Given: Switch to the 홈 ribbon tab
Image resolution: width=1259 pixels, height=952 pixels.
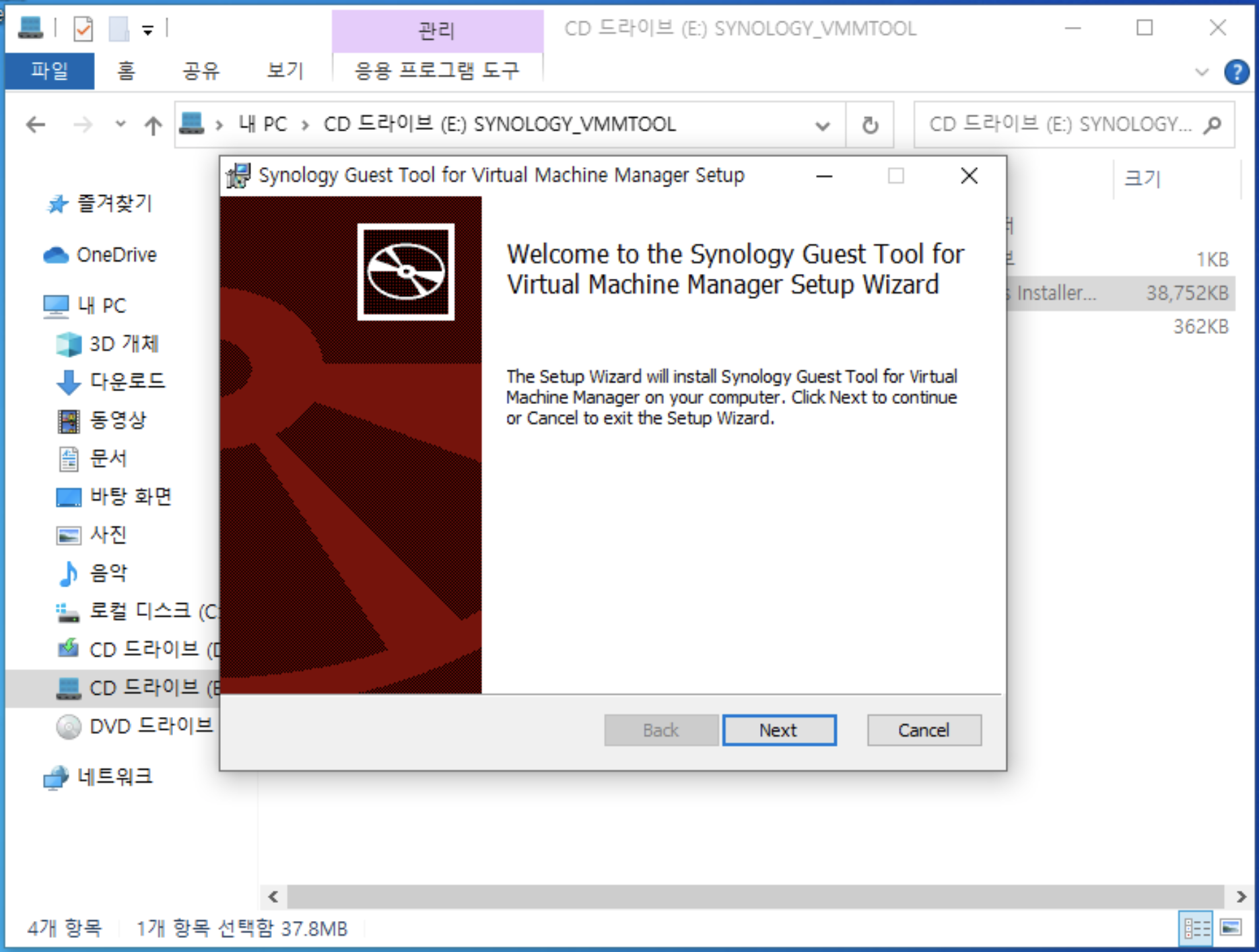Looking at the screenshot, I should 126,71.
